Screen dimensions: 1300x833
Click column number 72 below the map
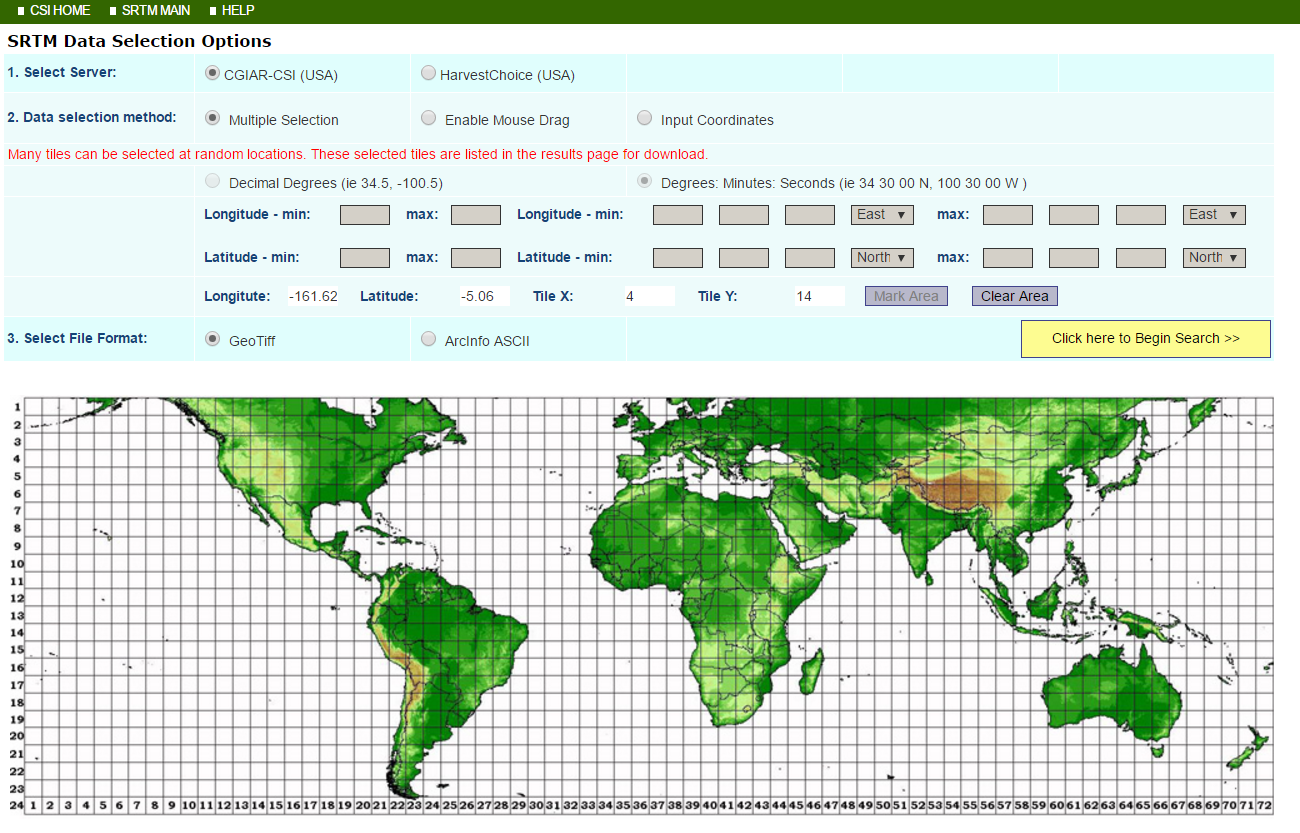click(1265, 805)
